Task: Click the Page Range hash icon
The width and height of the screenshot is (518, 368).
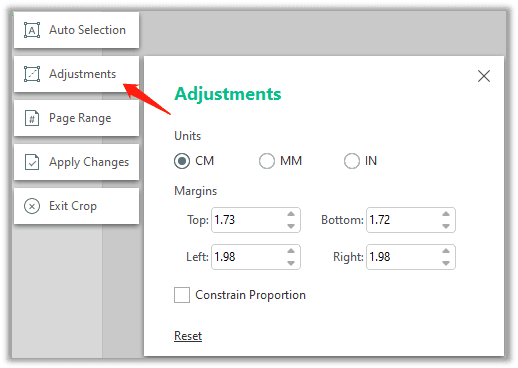Action: click(x=32, y=118)
